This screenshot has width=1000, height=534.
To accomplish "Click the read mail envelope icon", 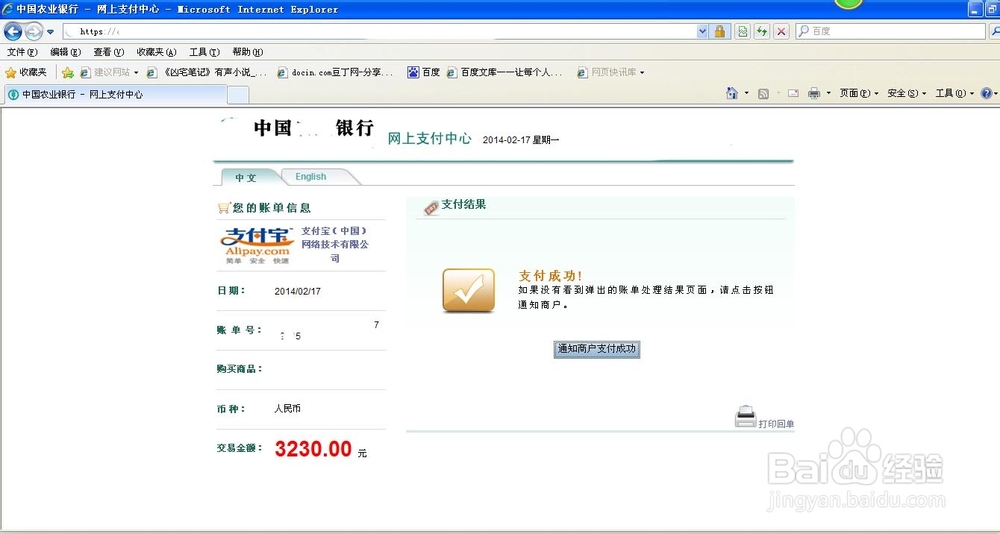I will pyautogui.click(x=793, y=94).
